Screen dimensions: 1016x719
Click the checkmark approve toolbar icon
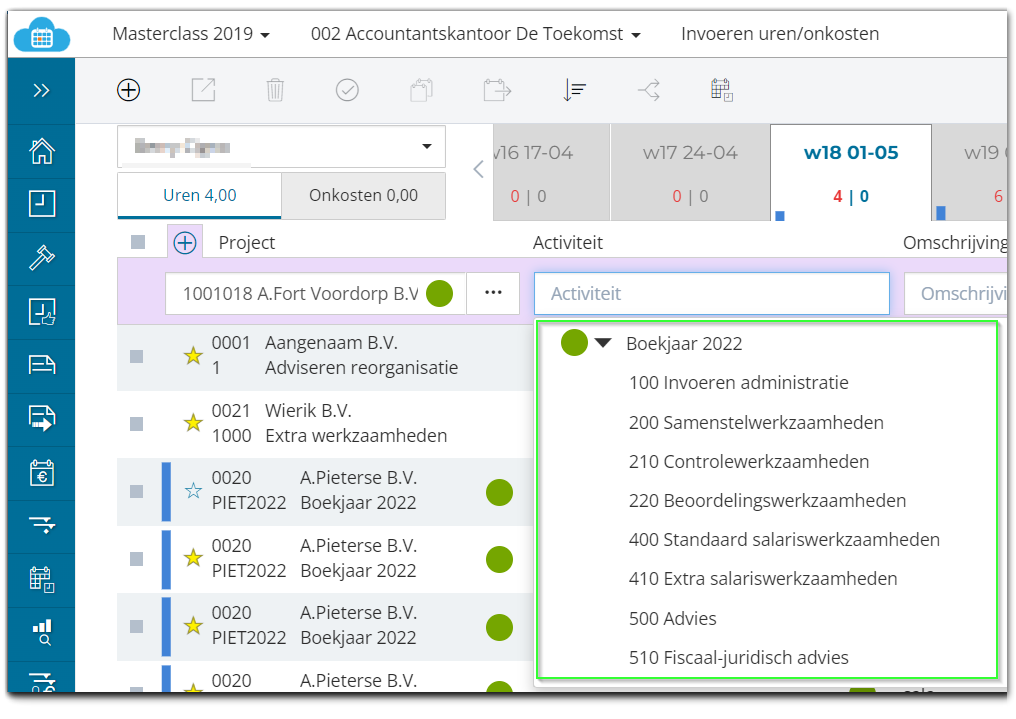[347, 90]
